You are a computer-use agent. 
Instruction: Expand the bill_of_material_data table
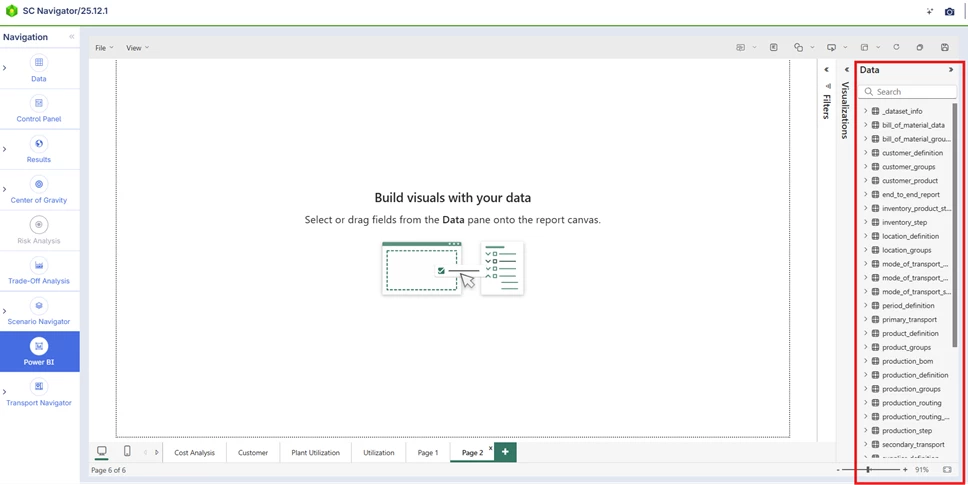pos(866,125)
